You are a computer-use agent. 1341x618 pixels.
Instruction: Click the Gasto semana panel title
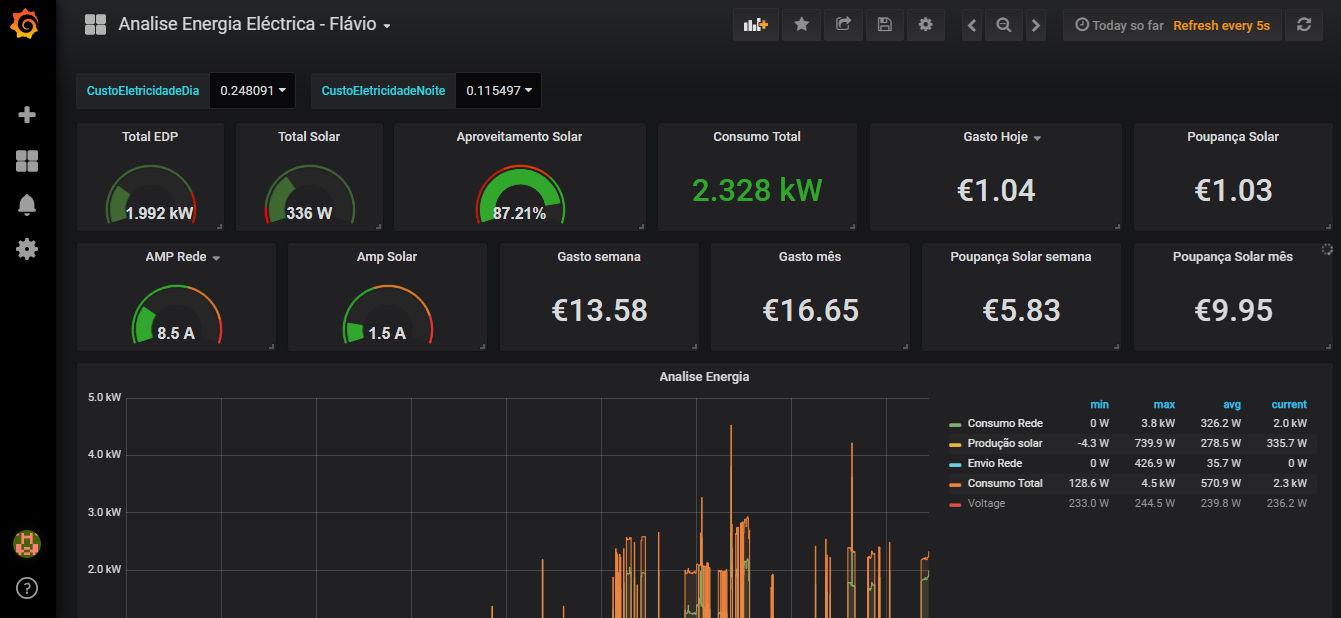599,257
